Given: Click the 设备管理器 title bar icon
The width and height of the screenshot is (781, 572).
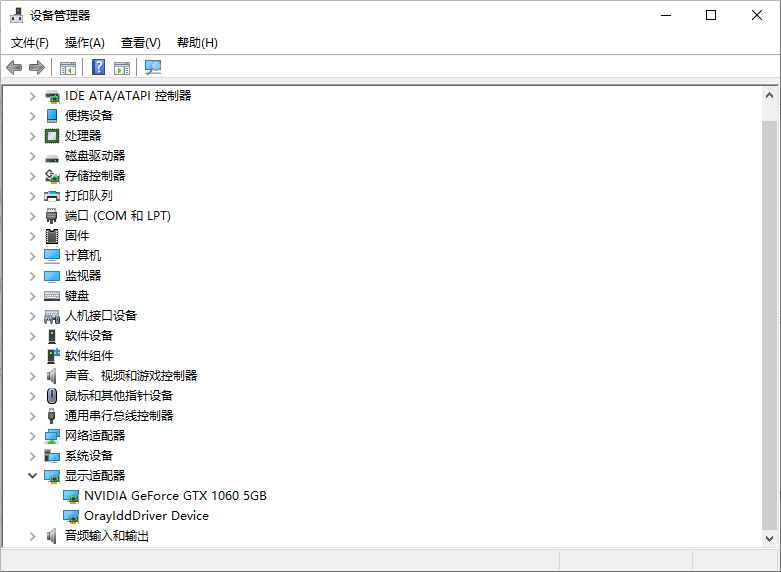Looking at the screenshot, I should [16, 15].
